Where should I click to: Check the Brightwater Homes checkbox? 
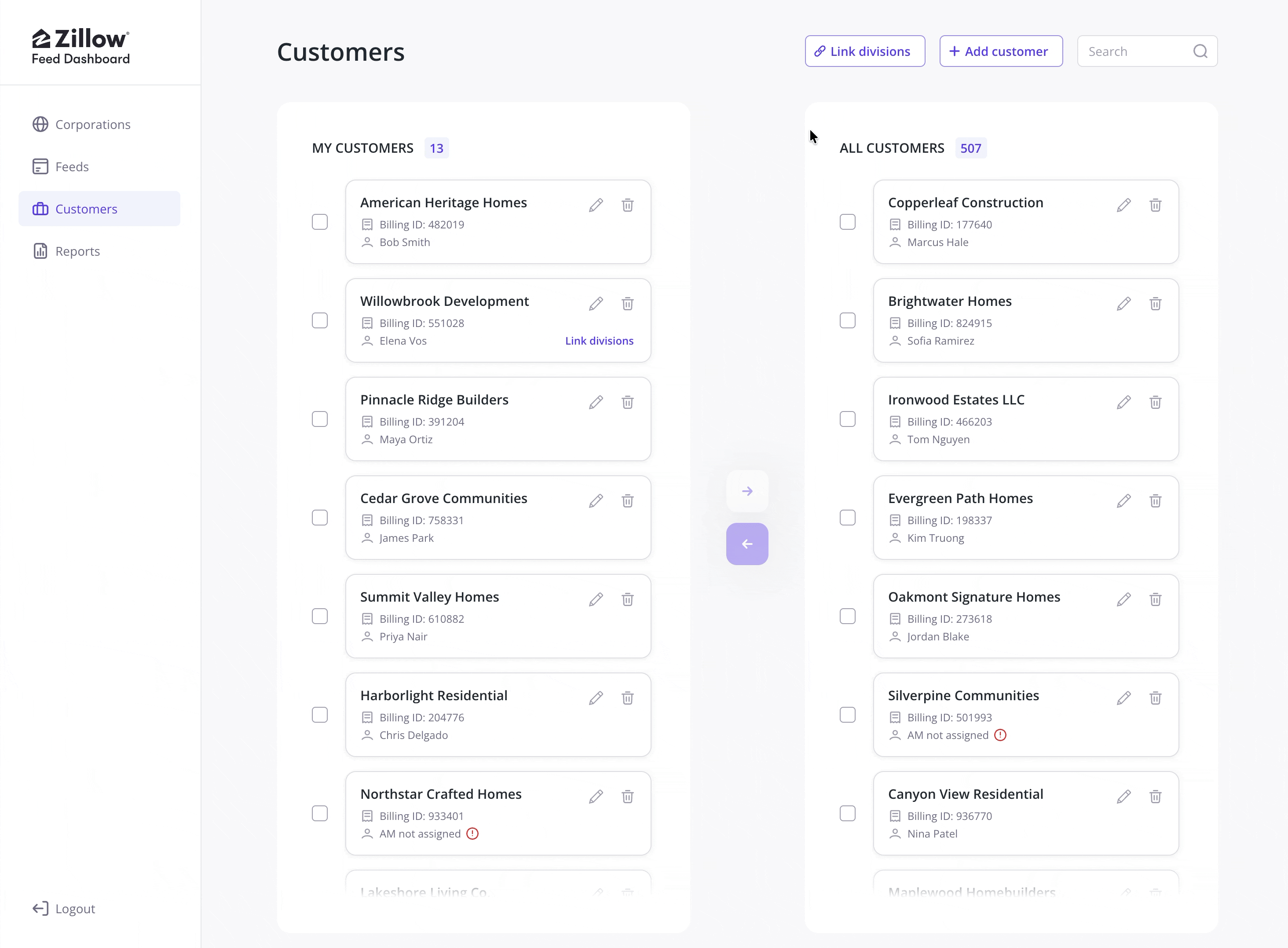pyautogui.click(x=847, y=321)
